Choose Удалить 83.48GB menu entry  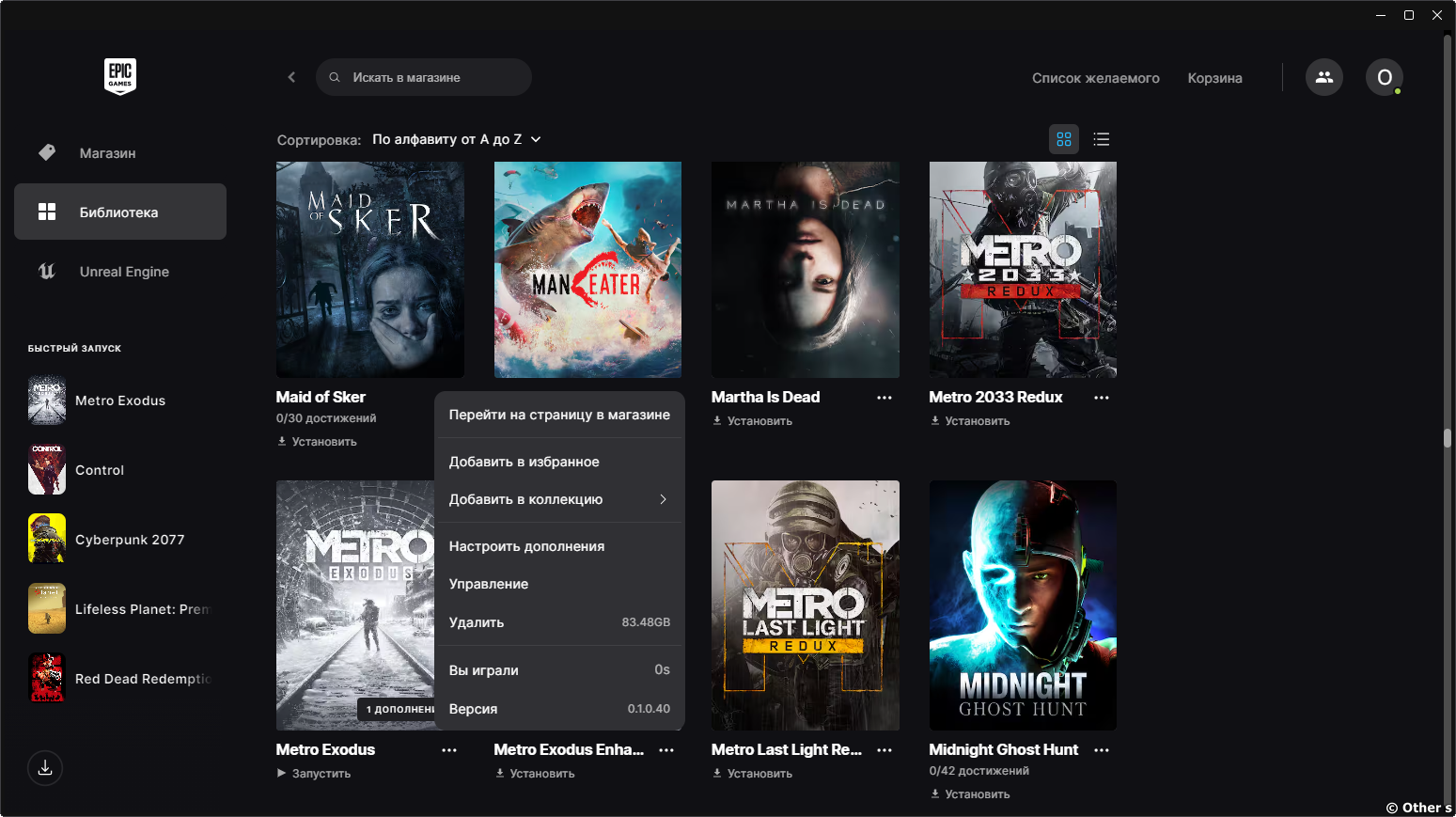(559, 622)
